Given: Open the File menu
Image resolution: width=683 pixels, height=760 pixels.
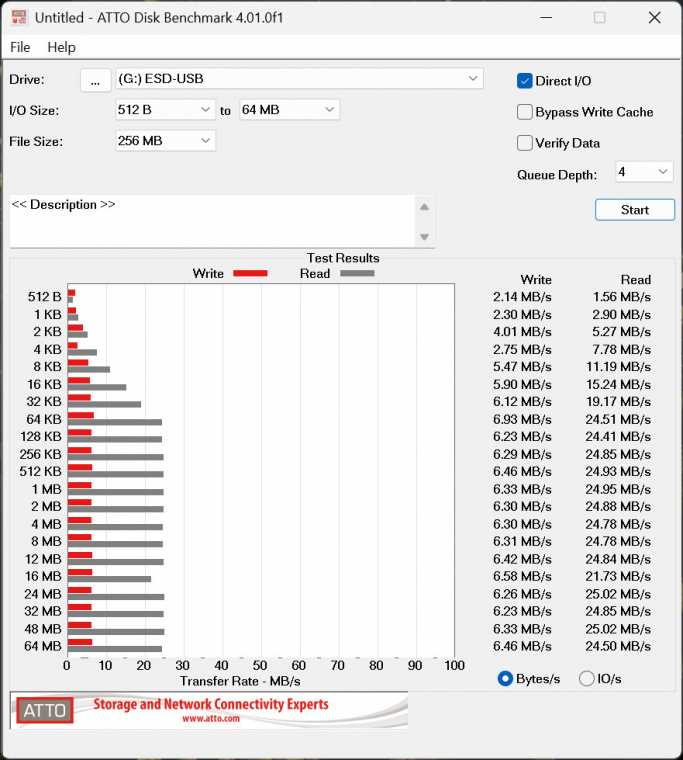Looking at the screenshot, I should [20, 47].
